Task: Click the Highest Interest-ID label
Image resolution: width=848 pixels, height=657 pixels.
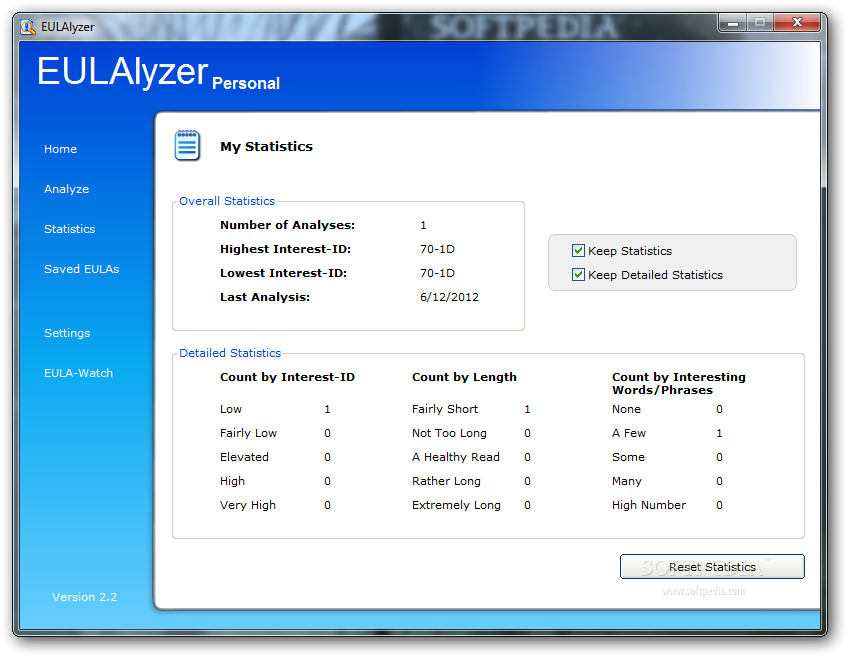Action: [x=286, y=249]
